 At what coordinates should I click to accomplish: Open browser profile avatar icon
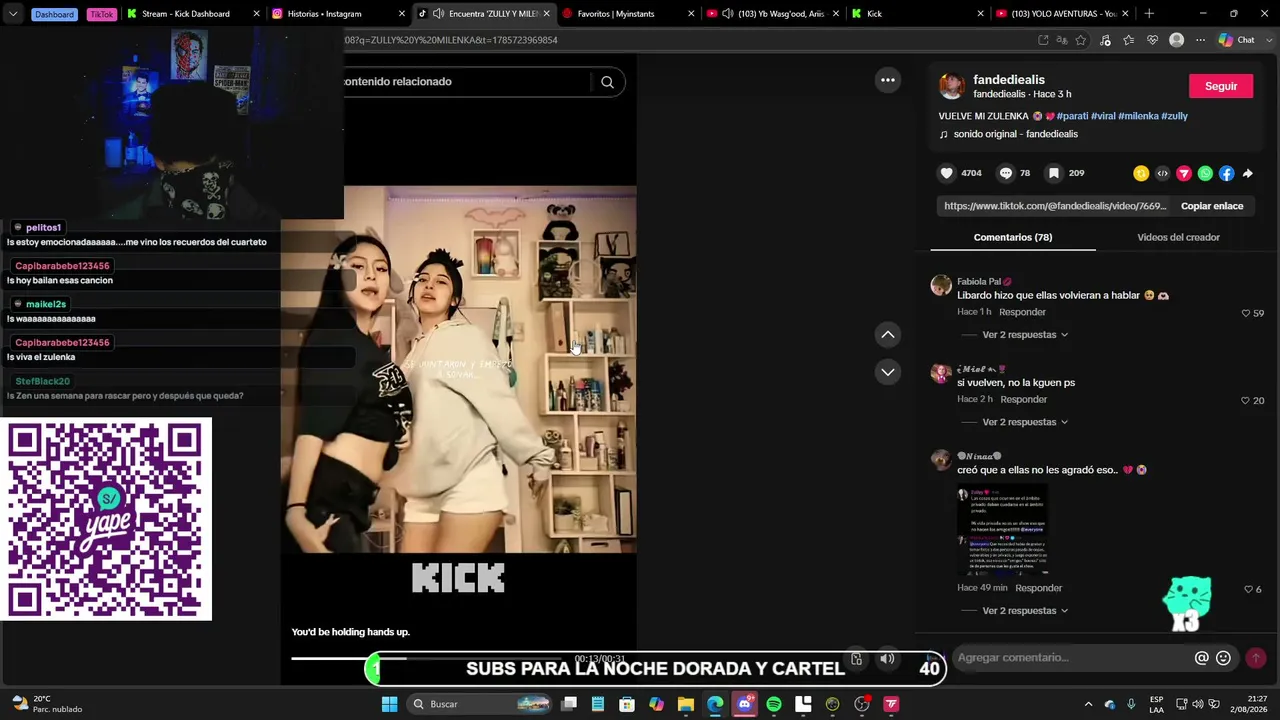(x=1176, y=40)
